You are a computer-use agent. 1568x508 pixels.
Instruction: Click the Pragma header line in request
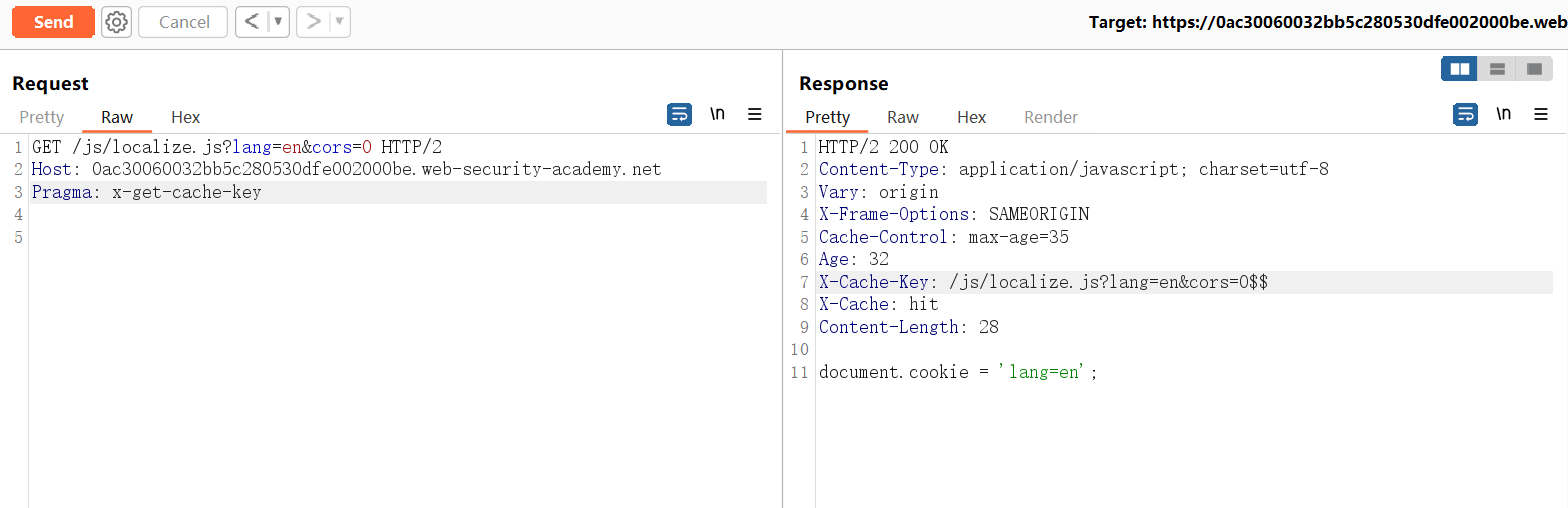146,192
